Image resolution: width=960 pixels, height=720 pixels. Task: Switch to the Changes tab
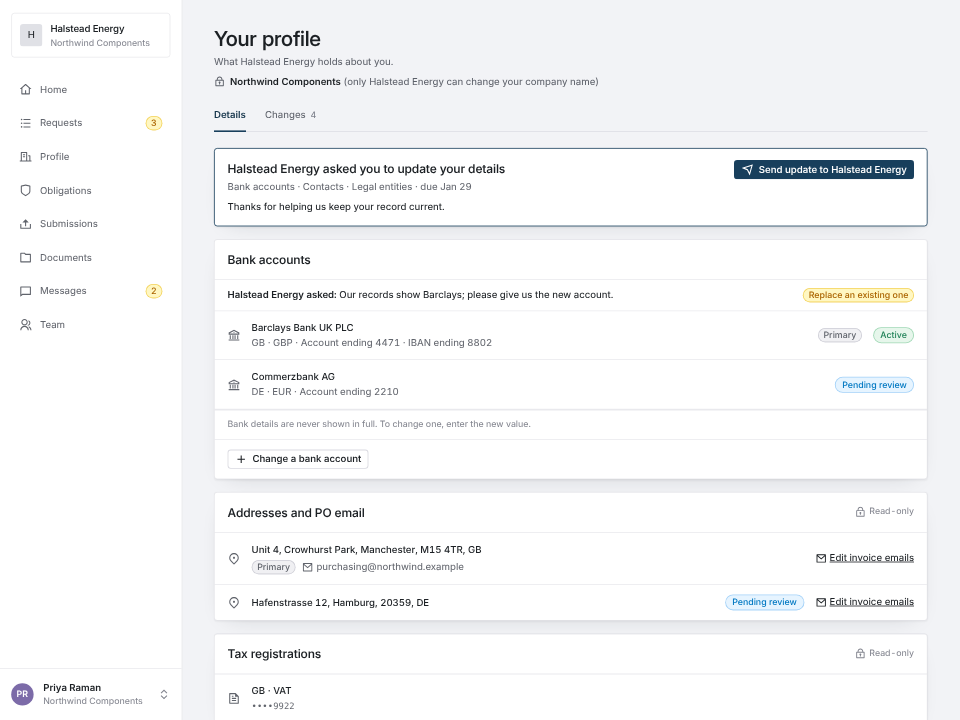pos(290,115)
